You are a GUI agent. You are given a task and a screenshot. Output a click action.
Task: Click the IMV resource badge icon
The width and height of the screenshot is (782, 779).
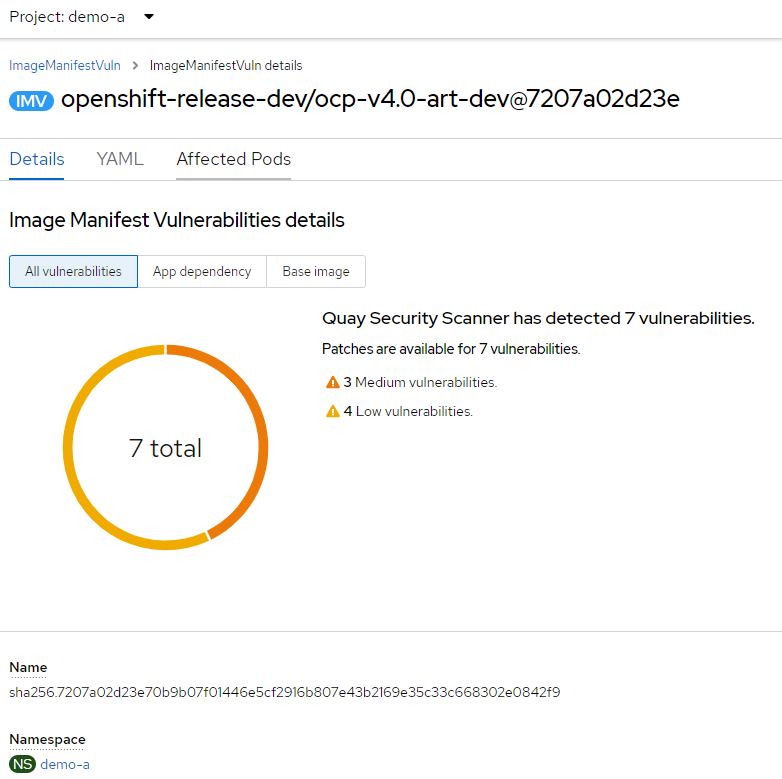[31, 101]
